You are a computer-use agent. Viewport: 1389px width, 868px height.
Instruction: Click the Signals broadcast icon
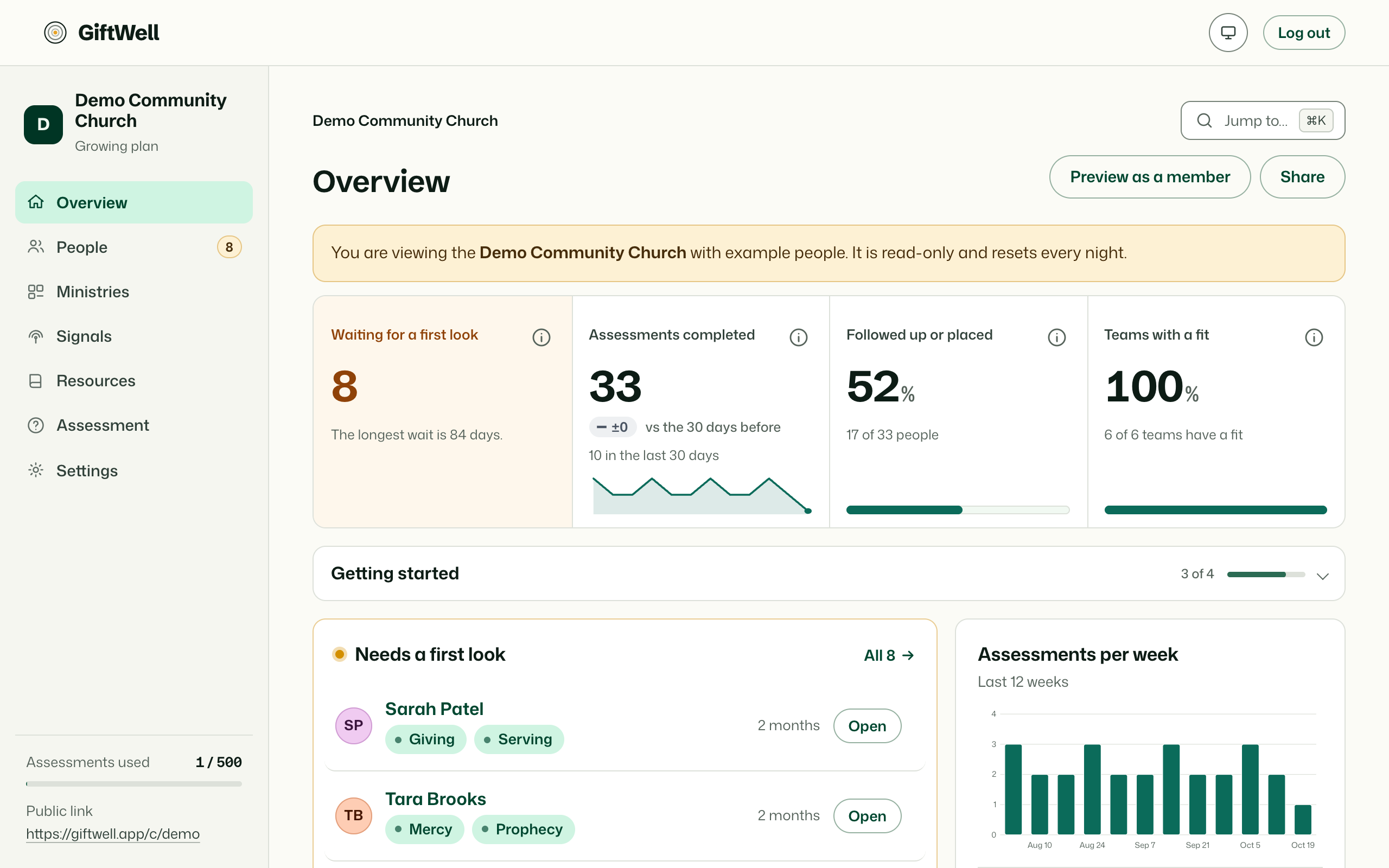point(36,336)
